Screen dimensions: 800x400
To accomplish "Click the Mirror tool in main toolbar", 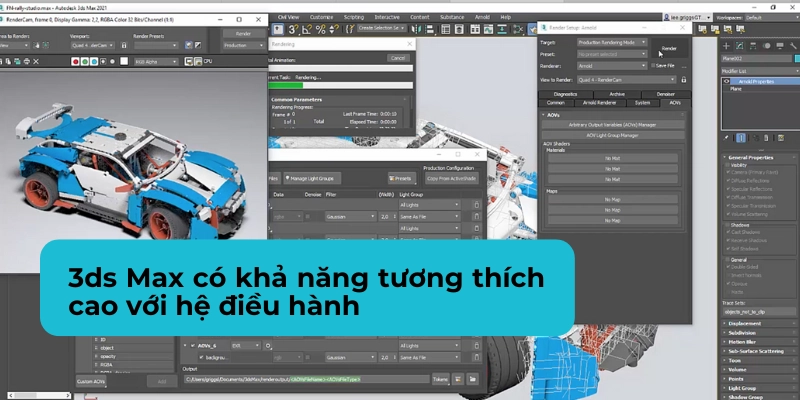I will pos(416,30).
